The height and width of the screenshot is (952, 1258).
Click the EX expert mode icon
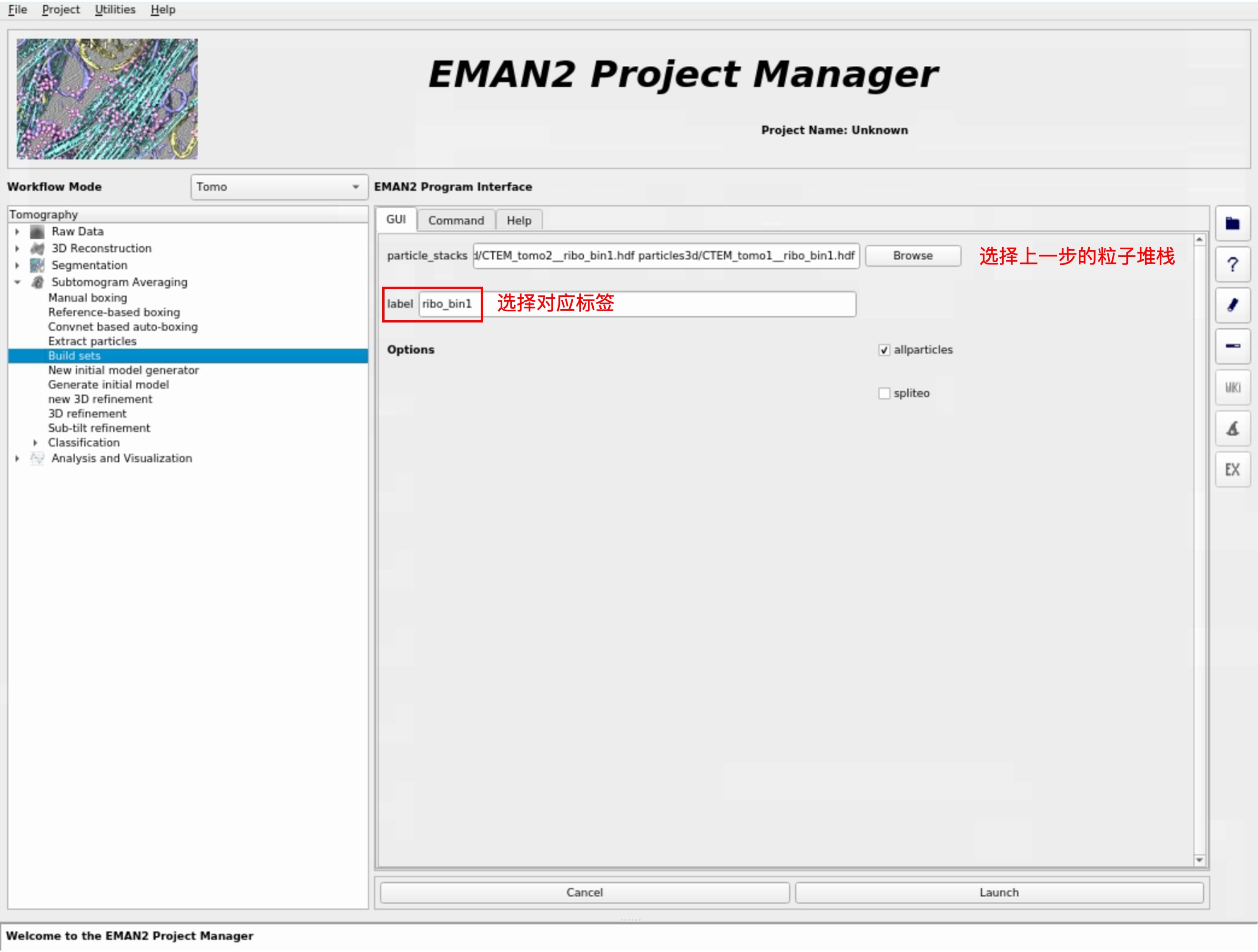(1232, 470)
